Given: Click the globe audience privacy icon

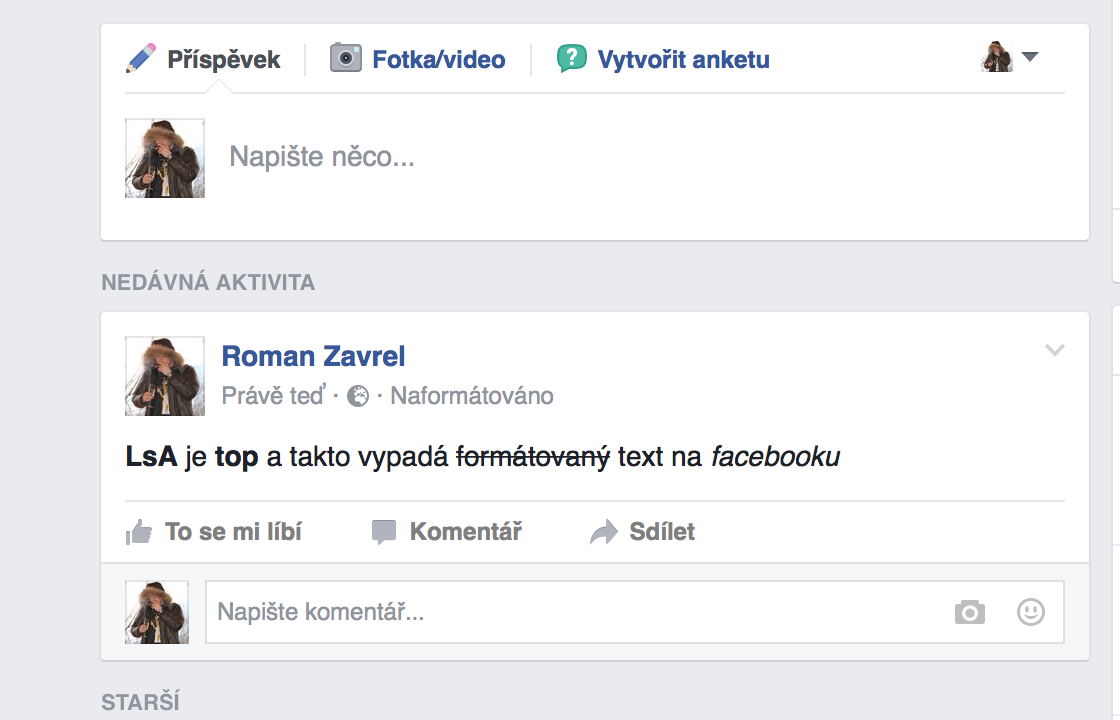Looking at the screenshot, I should point(358,397).
